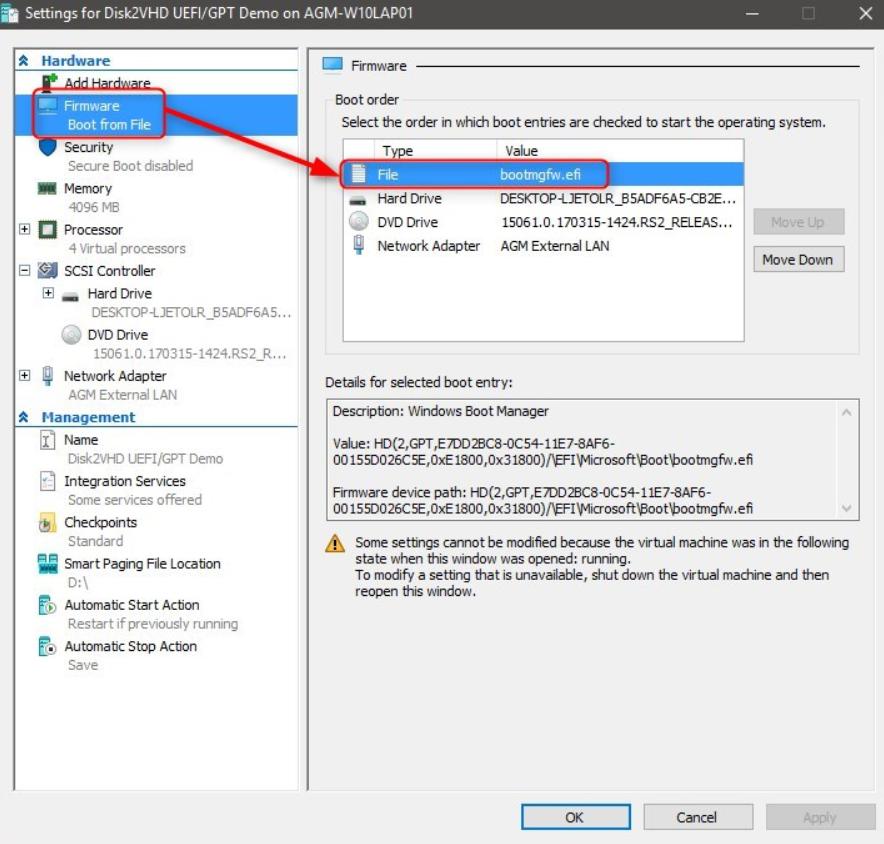The image size is (884, 844).
Task: Click the Add Hardware icon
Action: 49,83
